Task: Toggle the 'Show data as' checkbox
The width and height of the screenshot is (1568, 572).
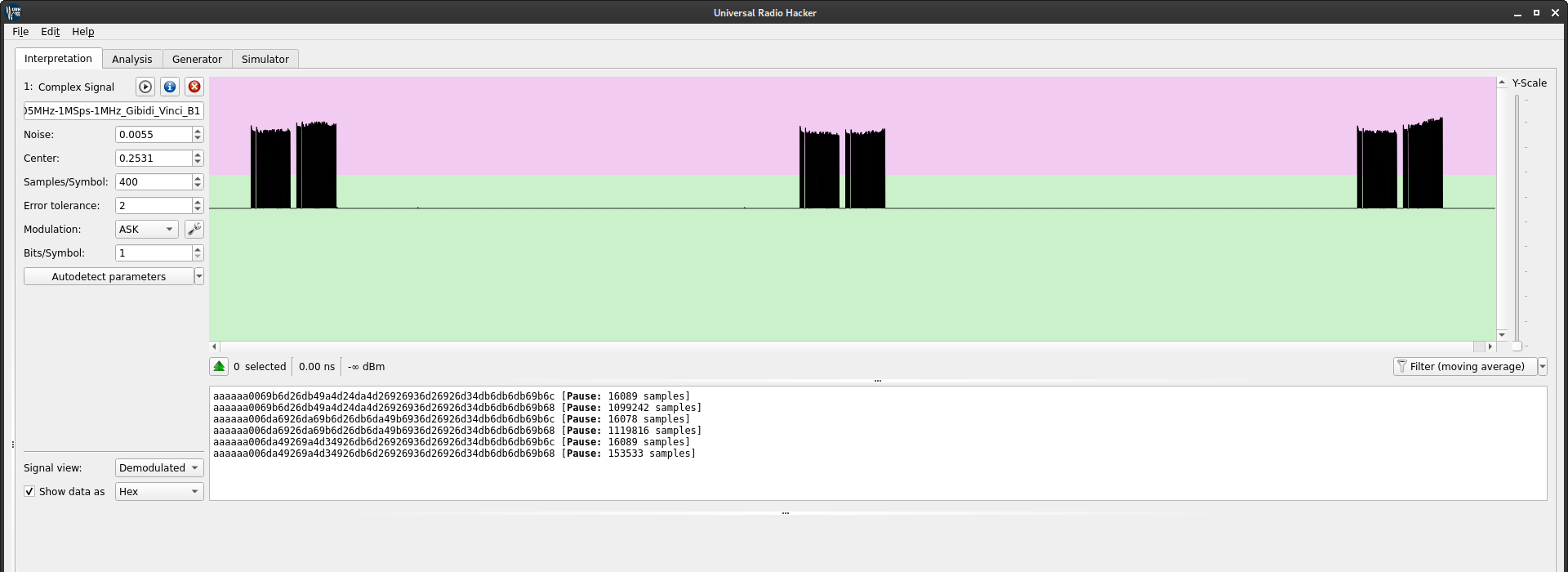Action: 30,492
